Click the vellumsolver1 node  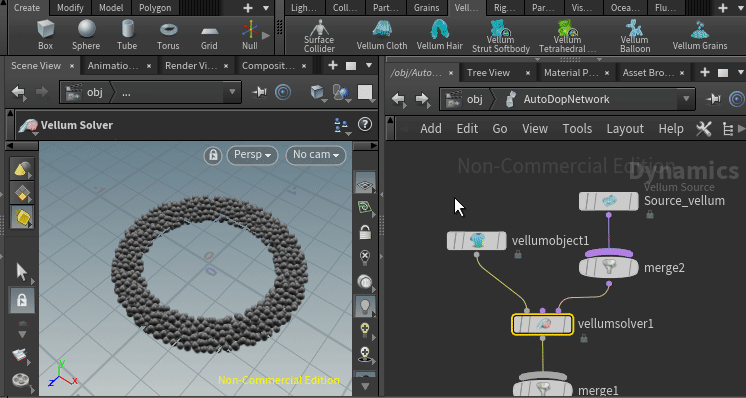pyautogui.click(x=542, y=324)
